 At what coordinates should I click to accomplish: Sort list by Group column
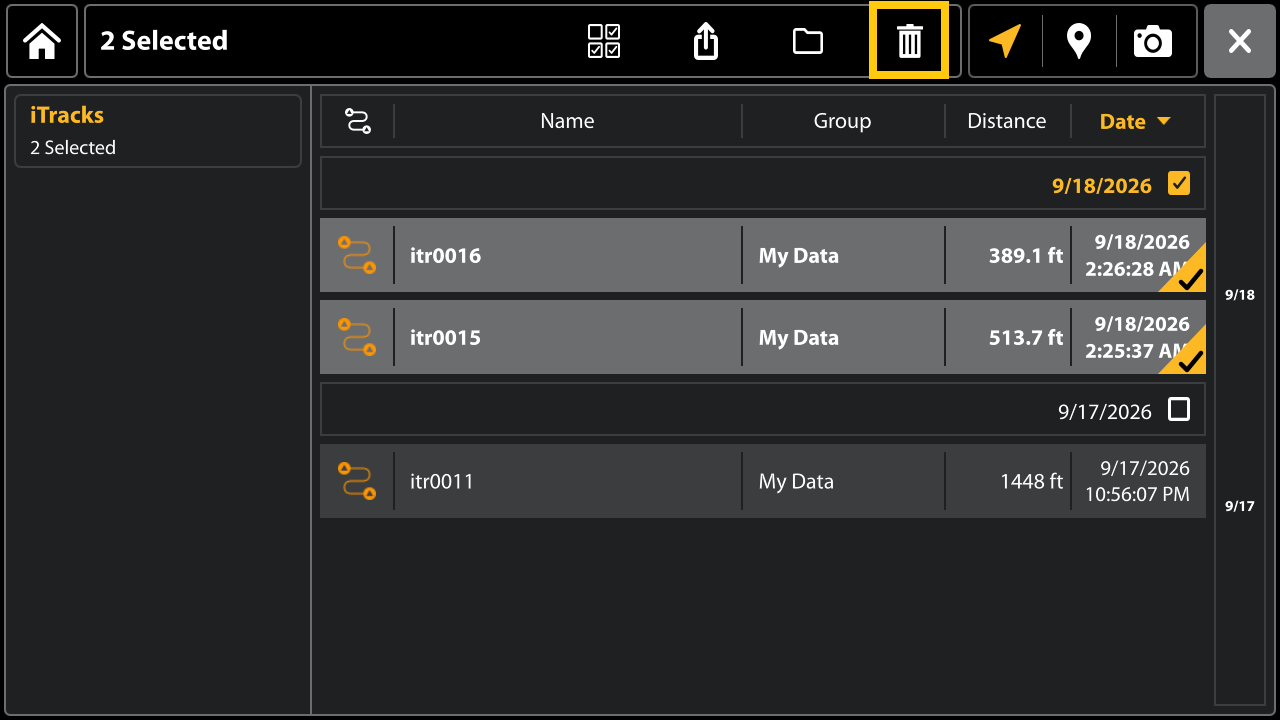pyautogui.click(x=842, y=121)
